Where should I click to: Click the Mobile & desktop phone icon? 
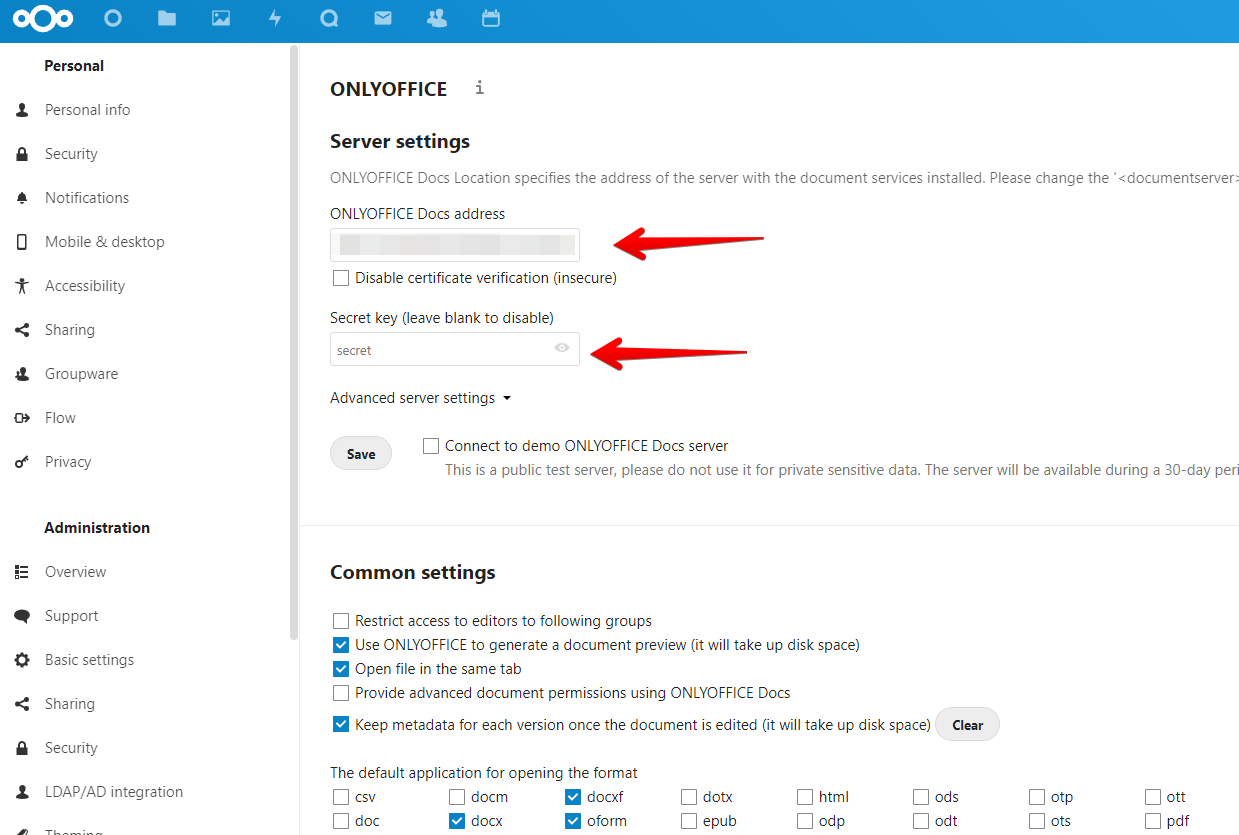(x=22, y=242)
